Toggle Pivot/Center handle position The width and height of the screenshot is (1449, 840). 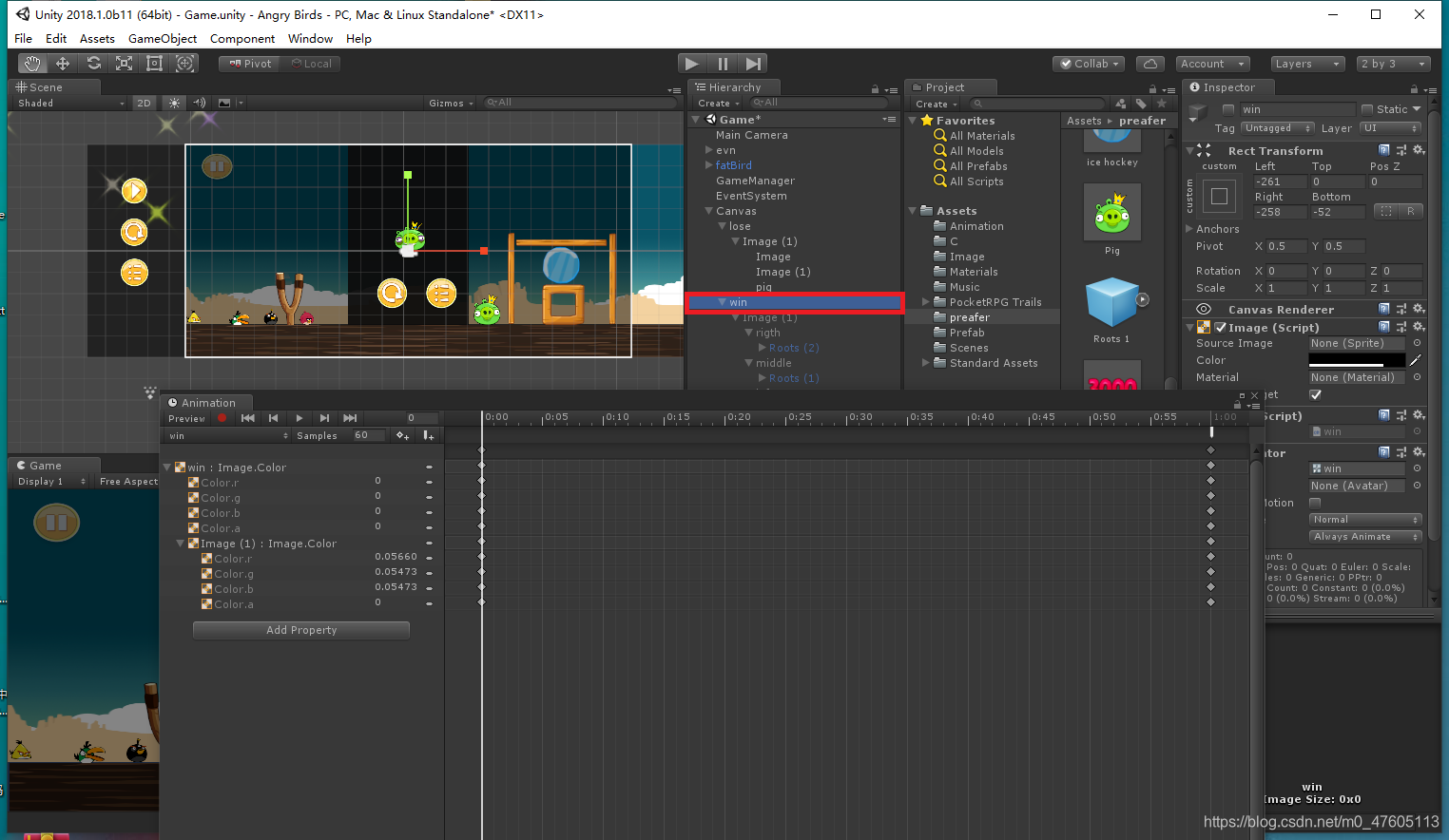(250, 64)
